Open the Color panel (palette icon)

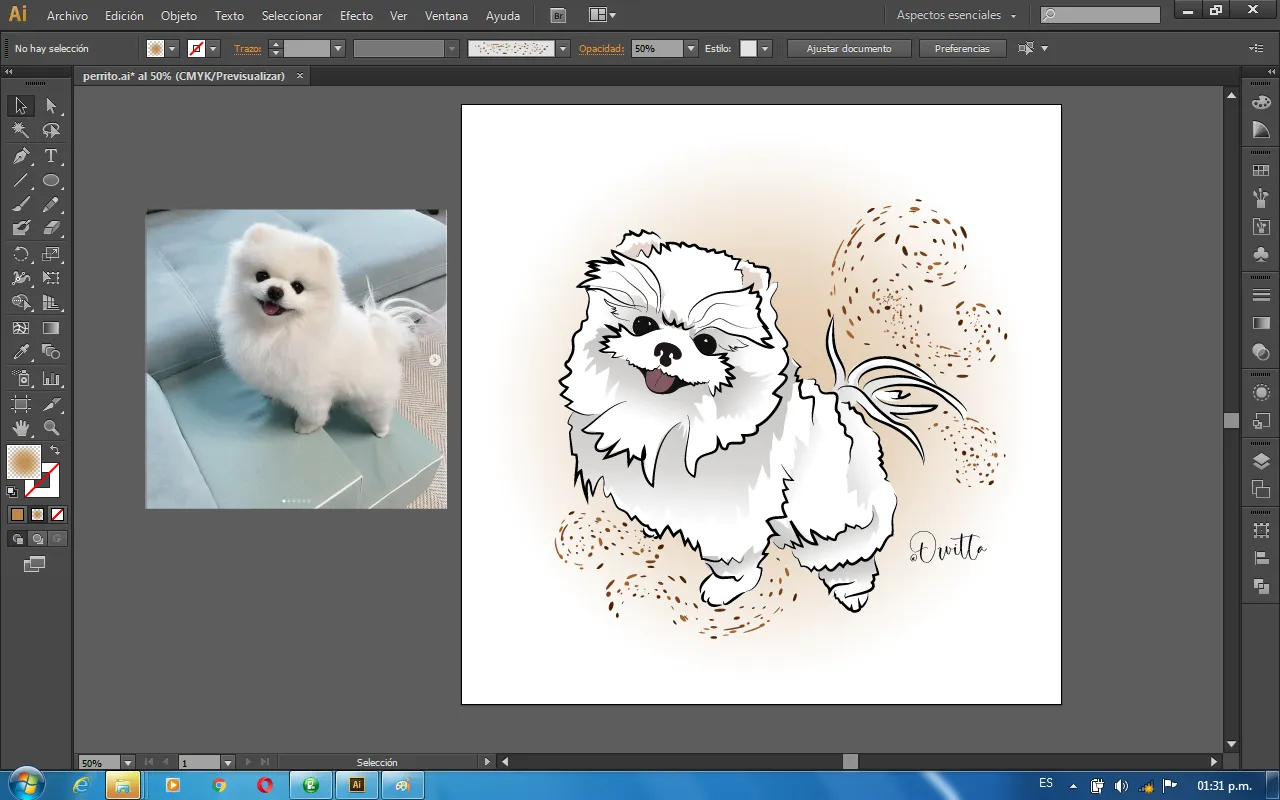coord(1261,102)
